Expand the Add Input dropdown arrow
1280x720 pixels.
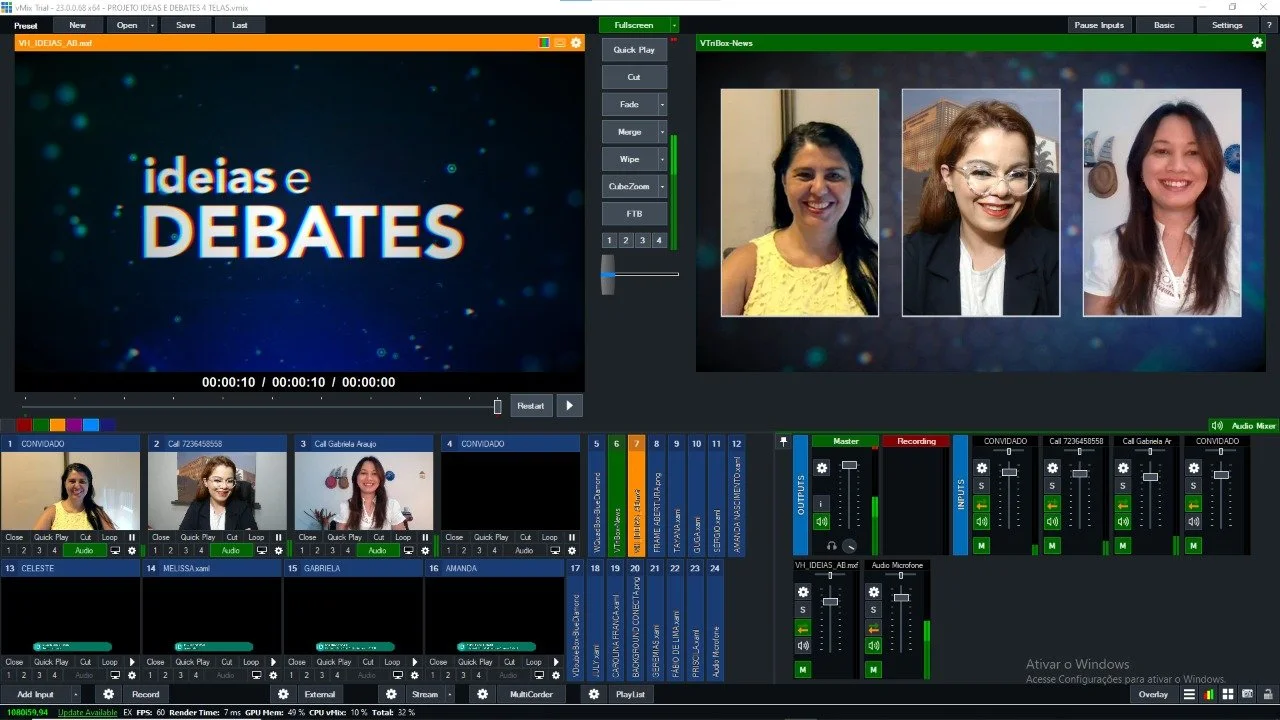tap(75, 694)
